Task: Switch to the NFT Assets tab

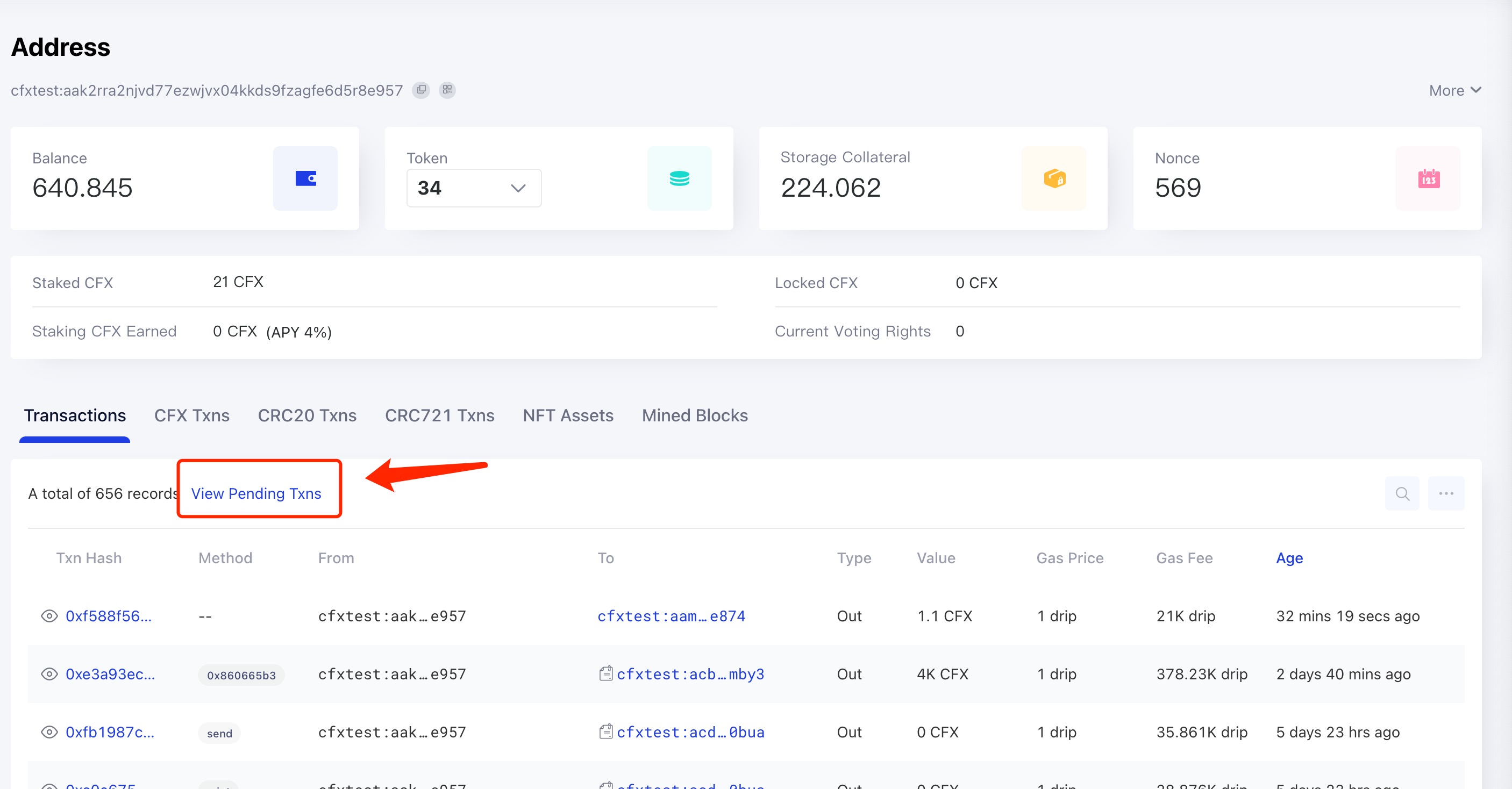Action: (x=568, y=415)
